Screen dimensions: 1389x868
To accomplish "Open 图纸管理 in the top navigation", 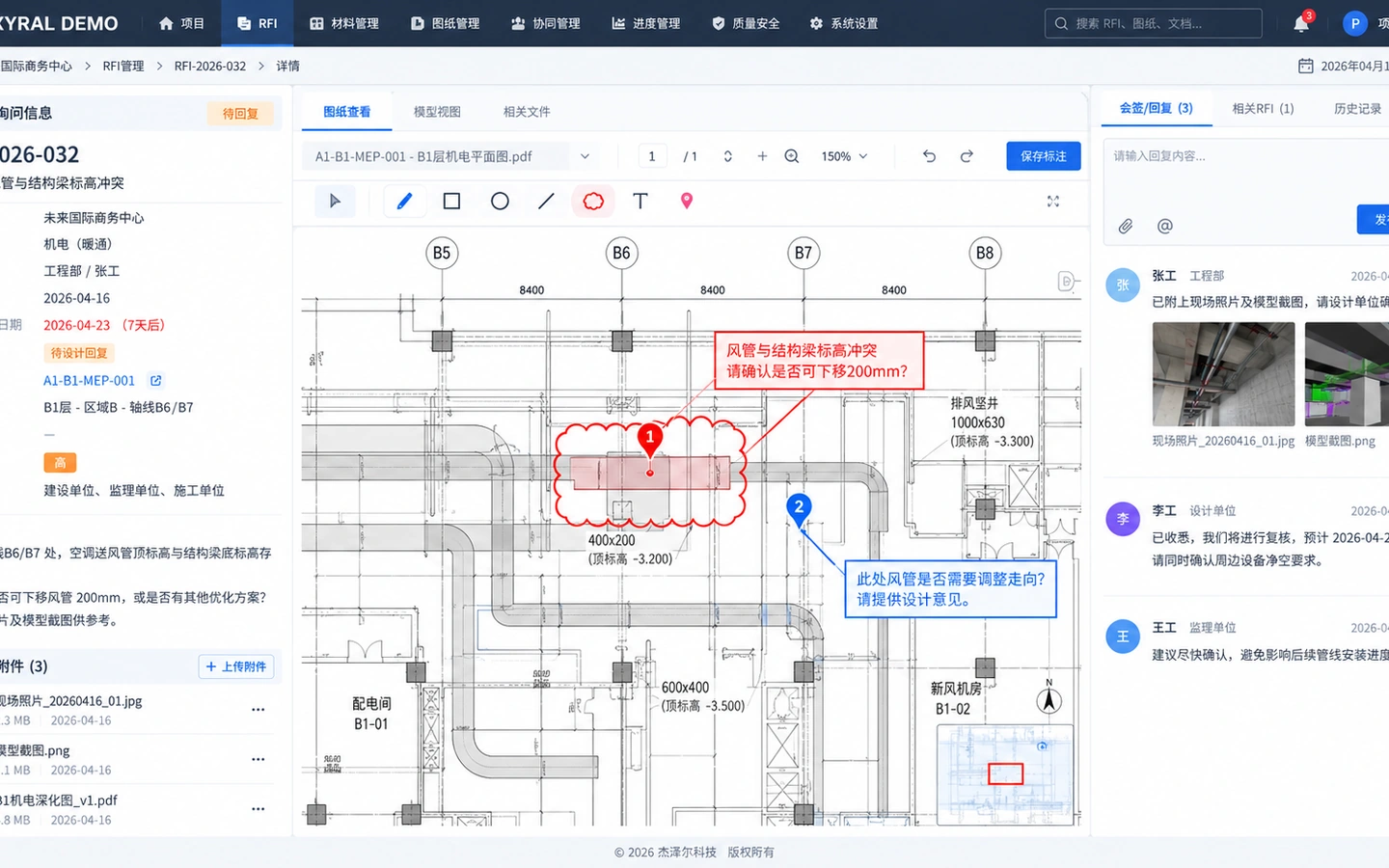I will (445, 23).
